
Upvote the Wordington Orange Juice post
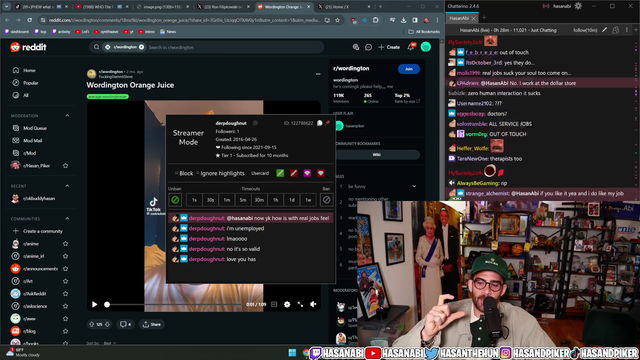pyautogui.click(x=91, y=324)
